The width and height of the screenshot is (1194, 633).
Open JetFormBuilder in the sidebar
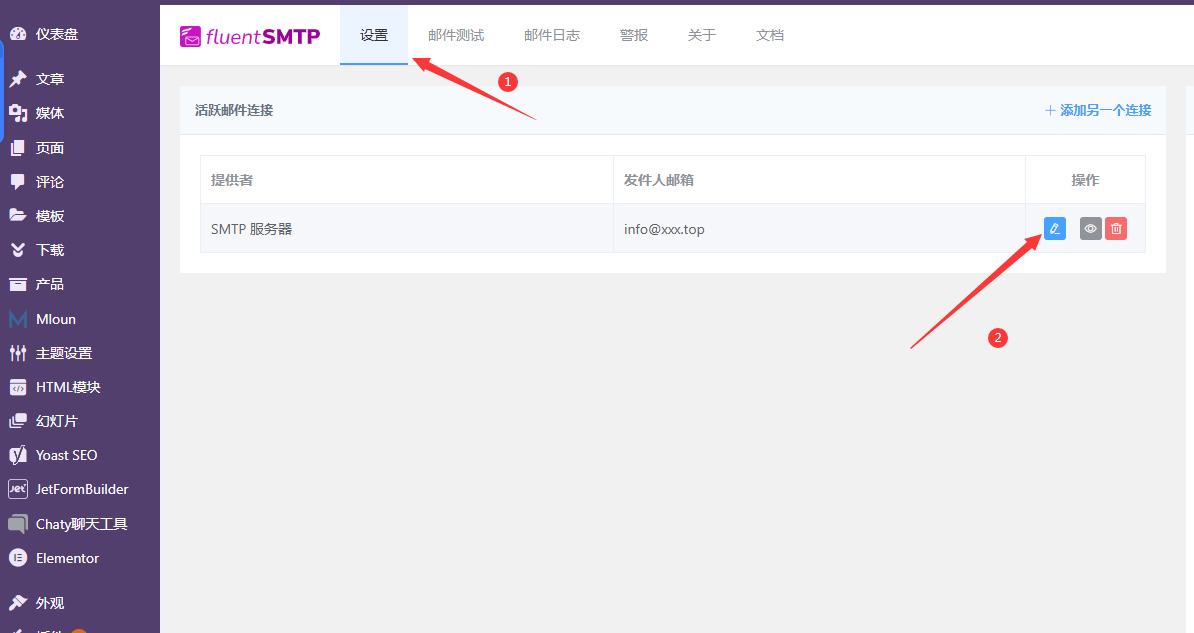click(x=80, y=489)
